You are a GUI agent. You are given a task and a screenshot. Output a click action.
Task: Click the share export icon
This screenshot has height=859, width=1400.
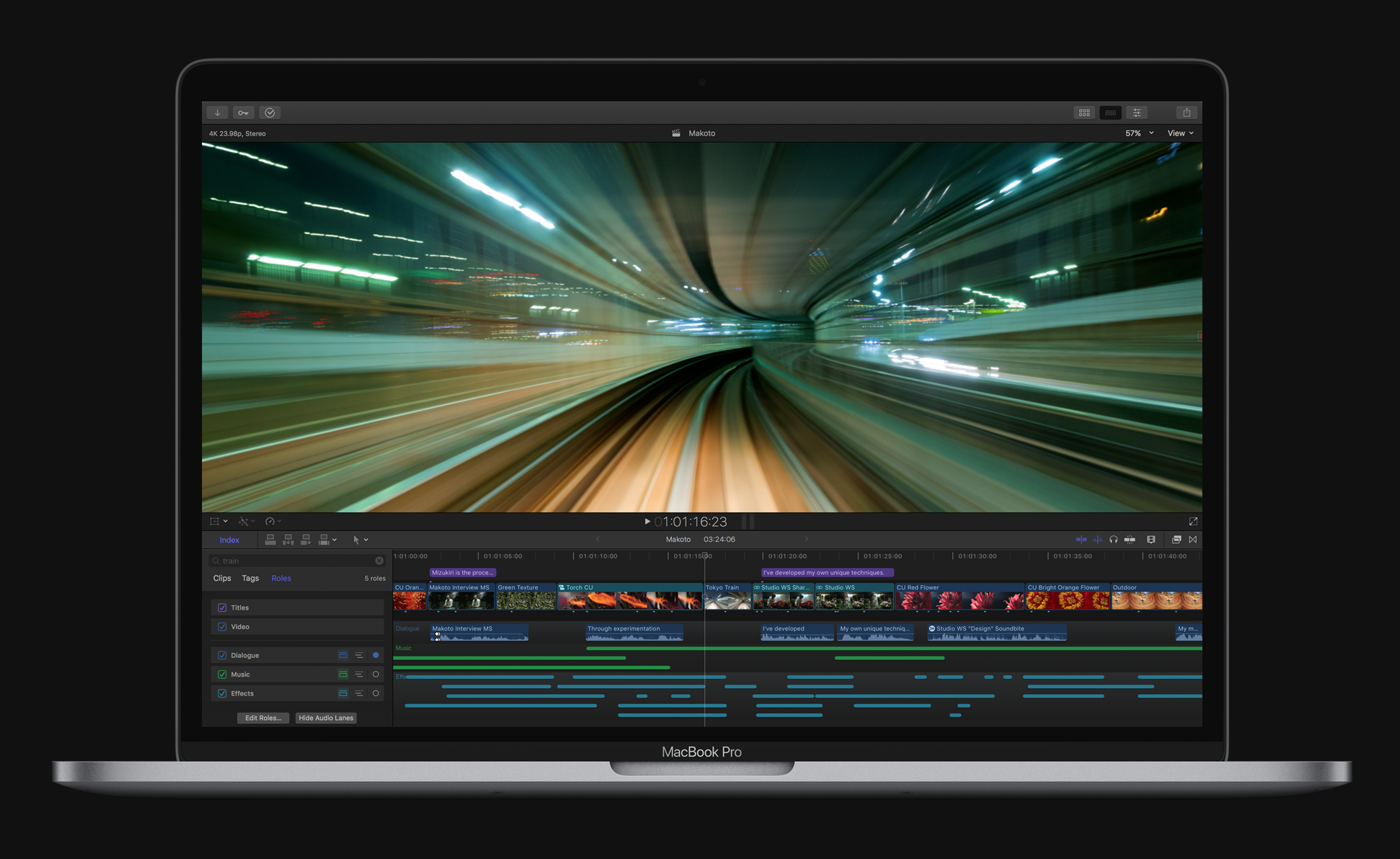pyautogui.click(x=1187, y=112)
